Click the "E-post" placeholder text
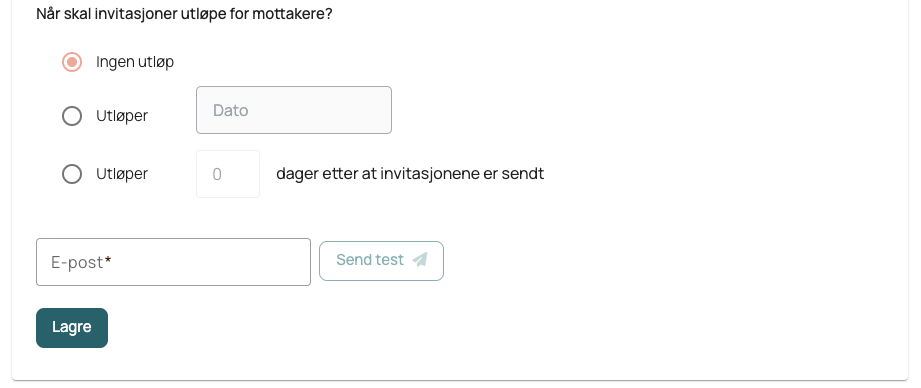The height and width of the screenshot is (388, 921). coord(78,262)
